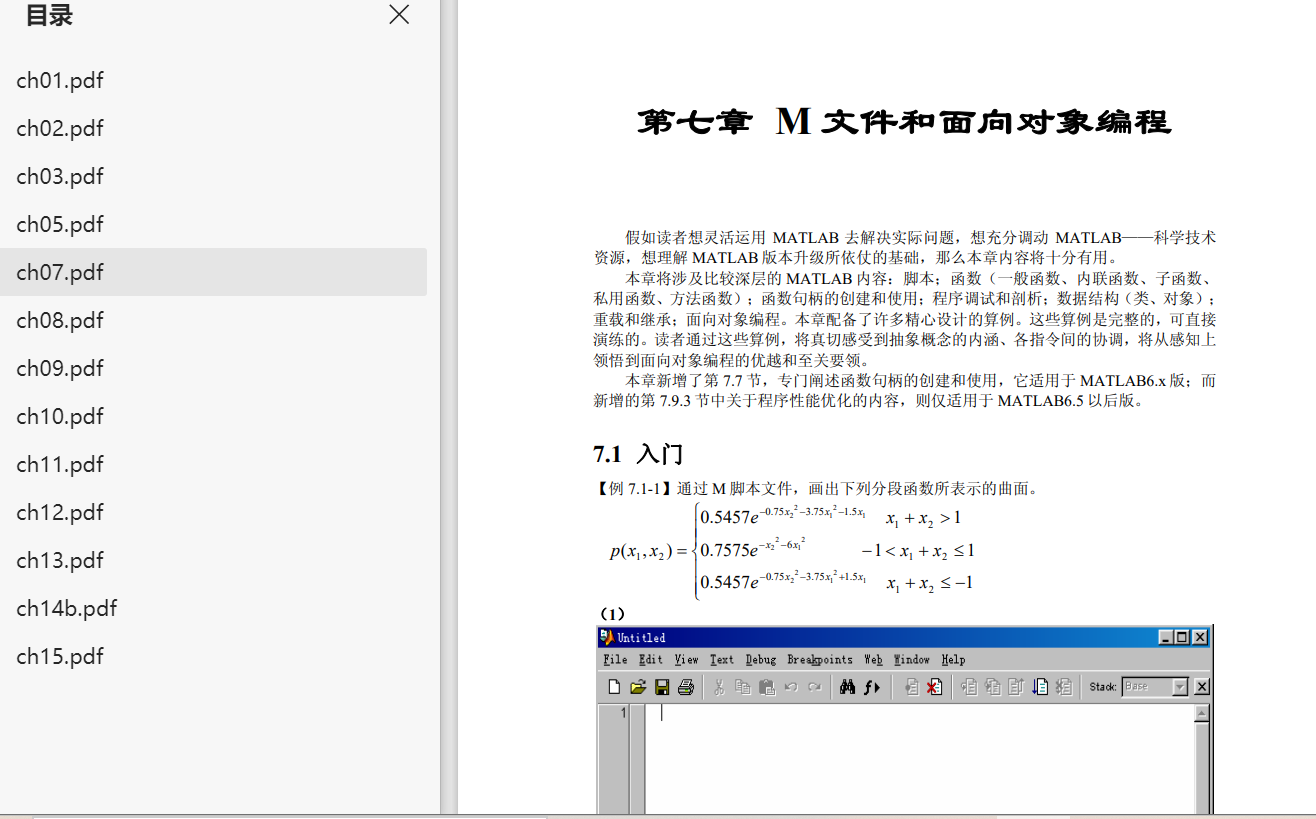Open the File menu in Untitled editor
The image size is (1316, 819).
(616, 660)
